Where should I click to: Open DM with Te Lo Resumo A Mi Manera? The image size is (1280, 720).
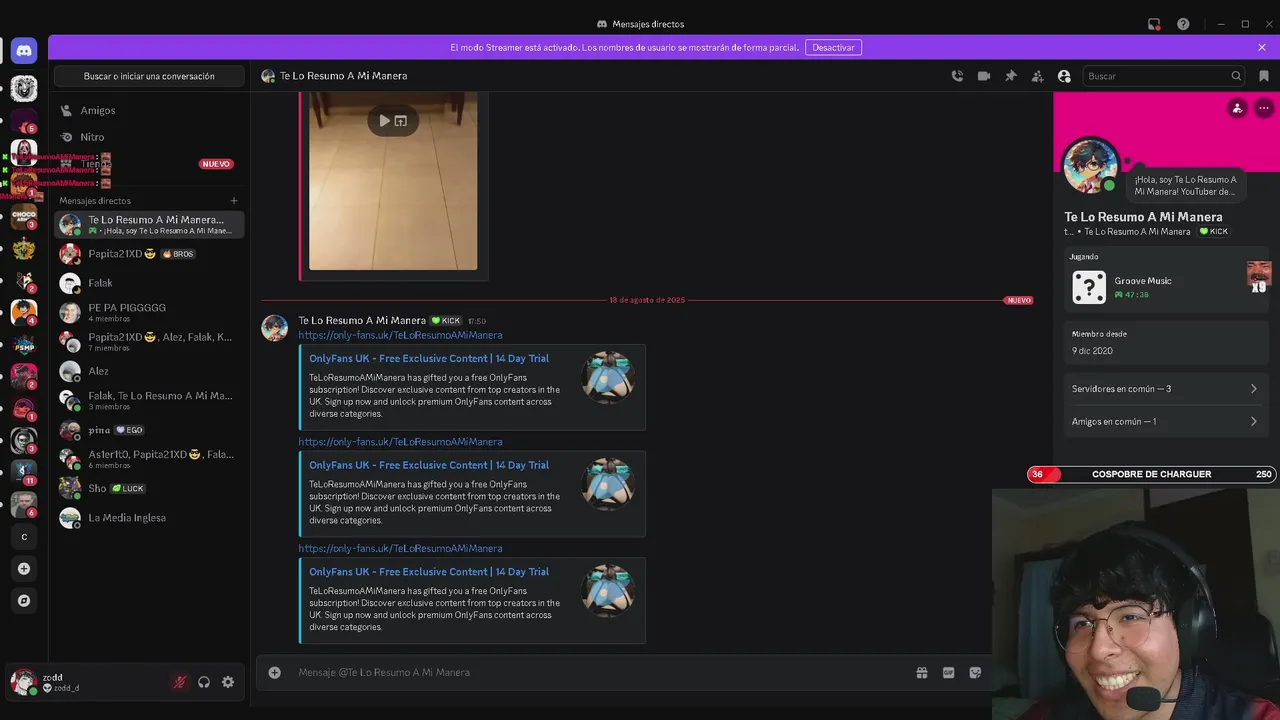[x=149, y=225]
